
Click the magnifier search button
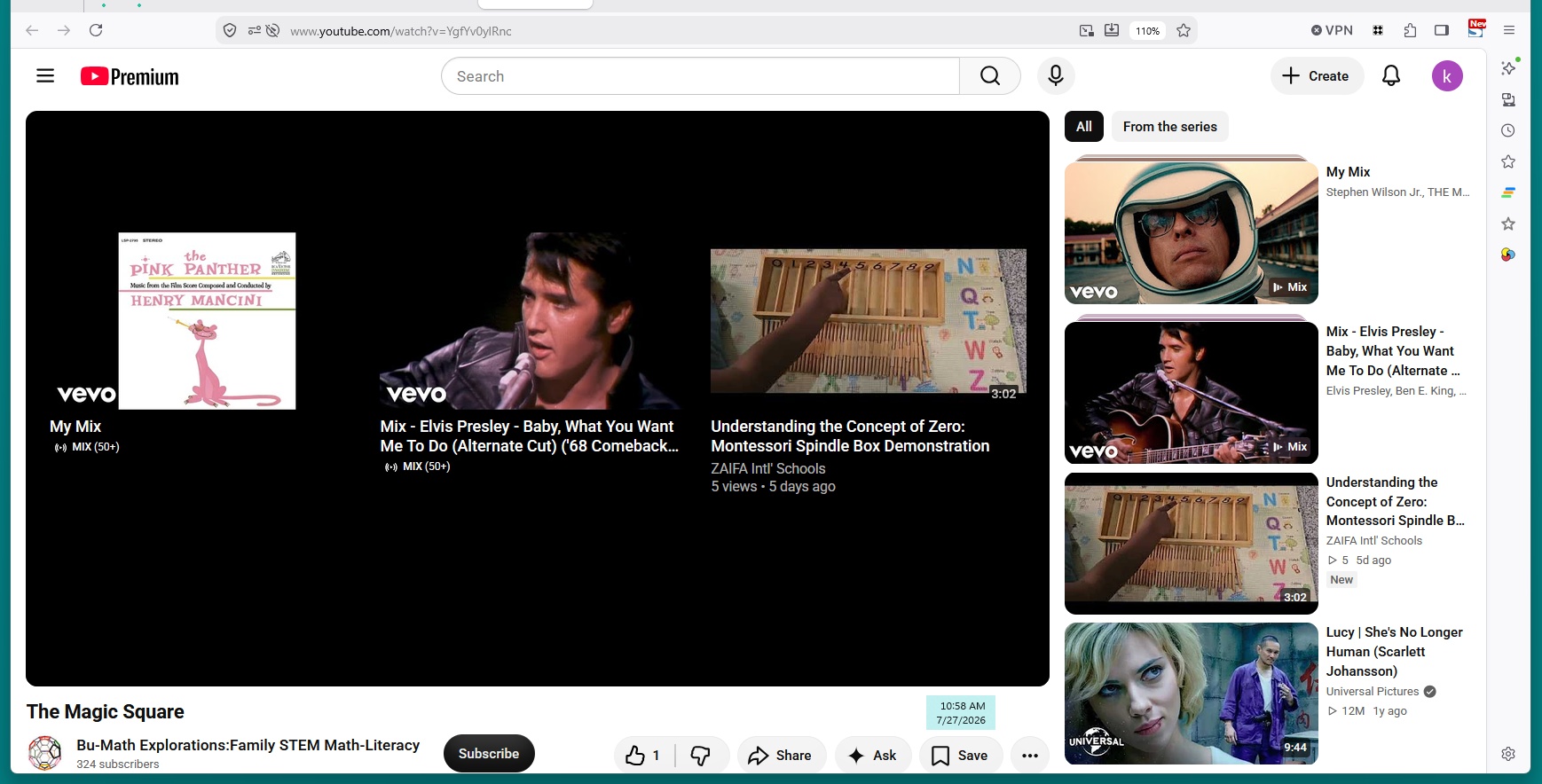990,76
